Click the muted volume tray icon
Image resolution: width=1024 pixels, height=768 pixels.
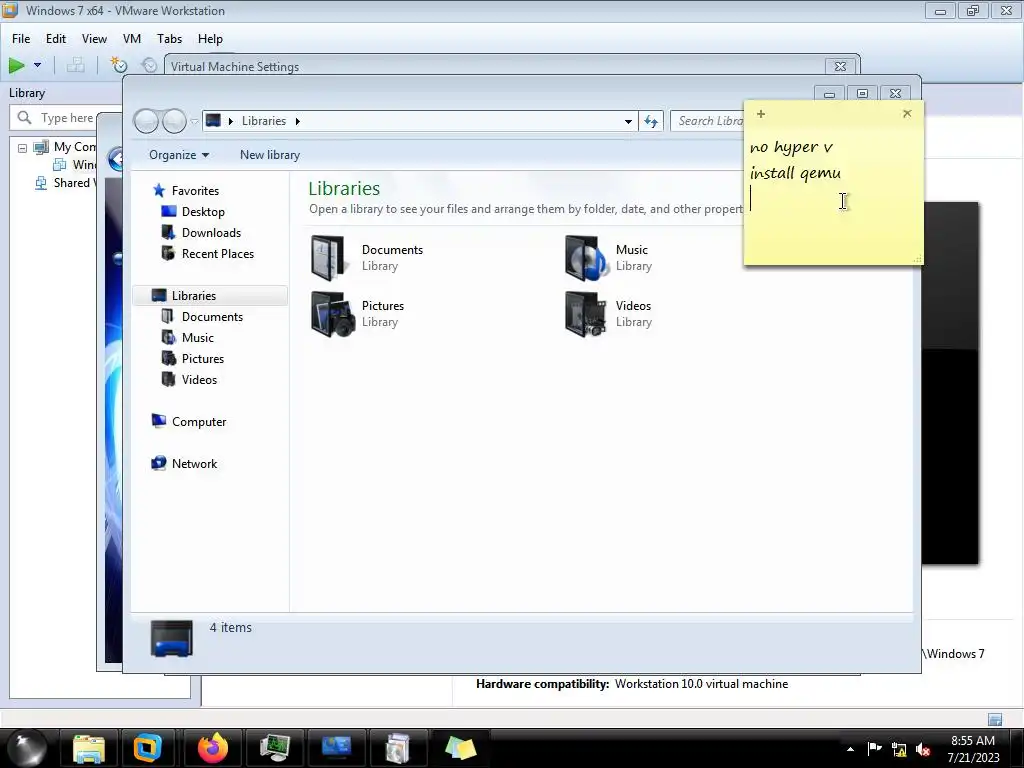(x=923, y=750)
